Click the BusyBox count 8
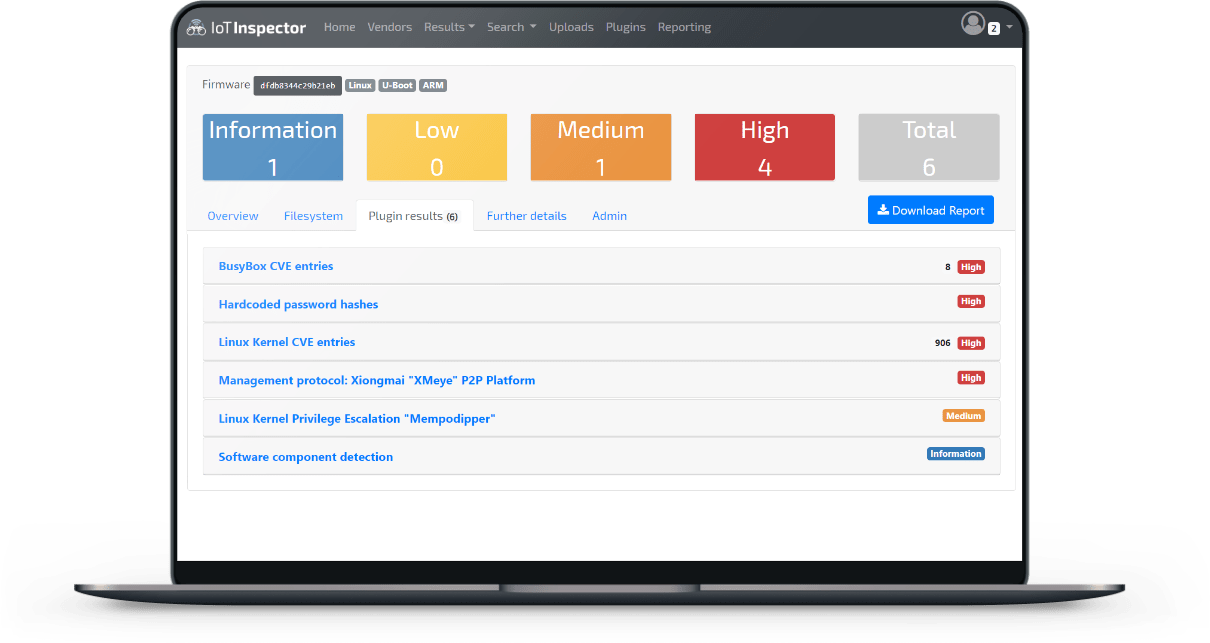Screen dimensions: 1210x643 (948, 267)
